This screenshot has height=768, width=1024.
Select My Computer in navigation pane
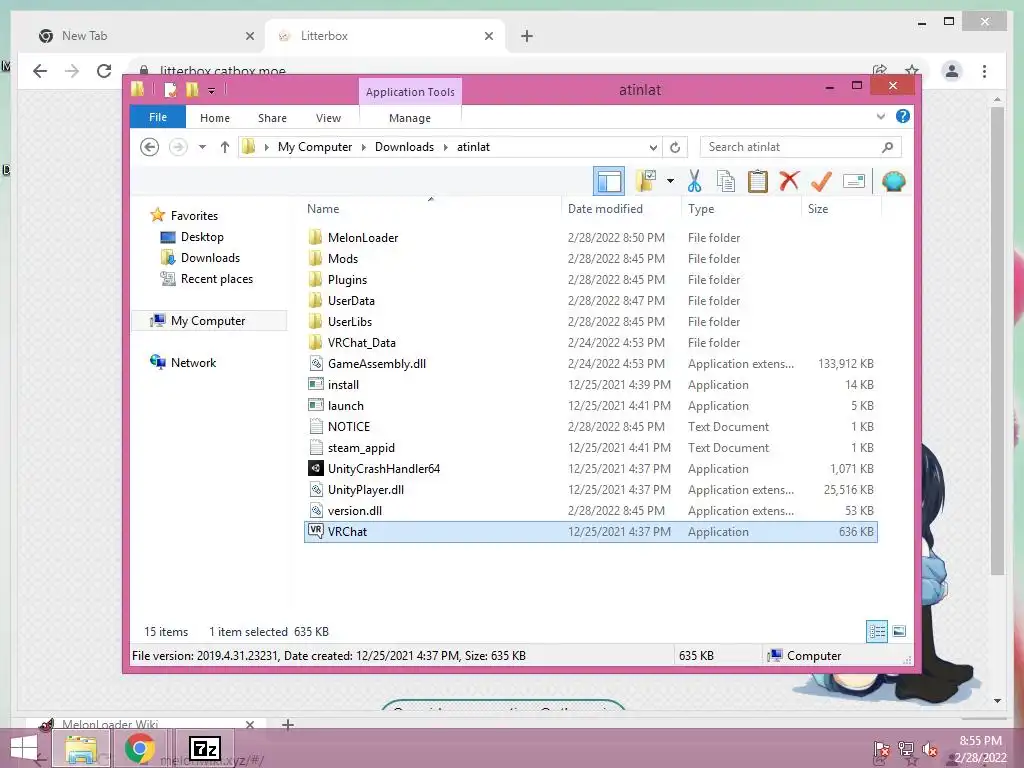(x=208, y=321)
